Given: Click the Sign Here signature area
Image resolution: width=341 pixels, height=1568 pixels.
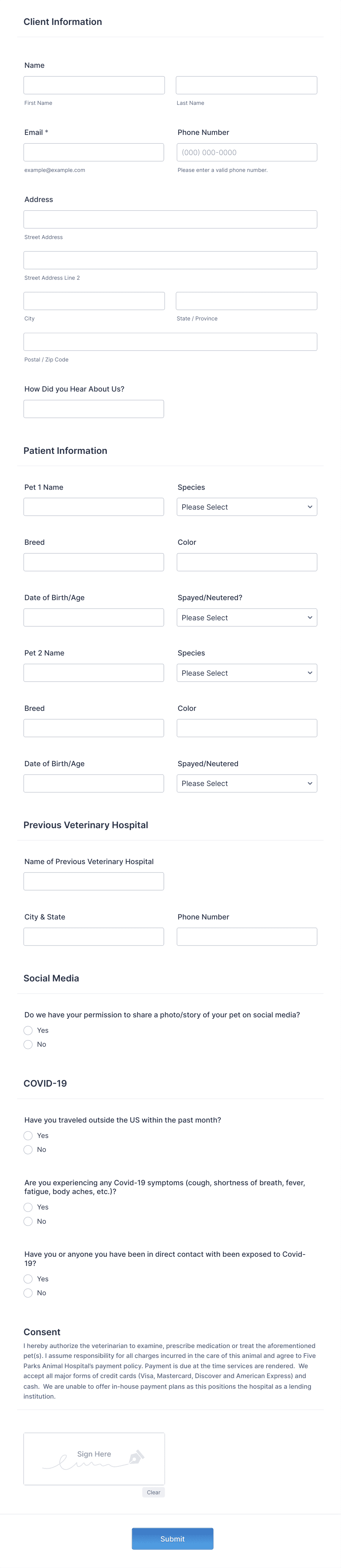Looking at the screenshot, I should pos(94,1459).
